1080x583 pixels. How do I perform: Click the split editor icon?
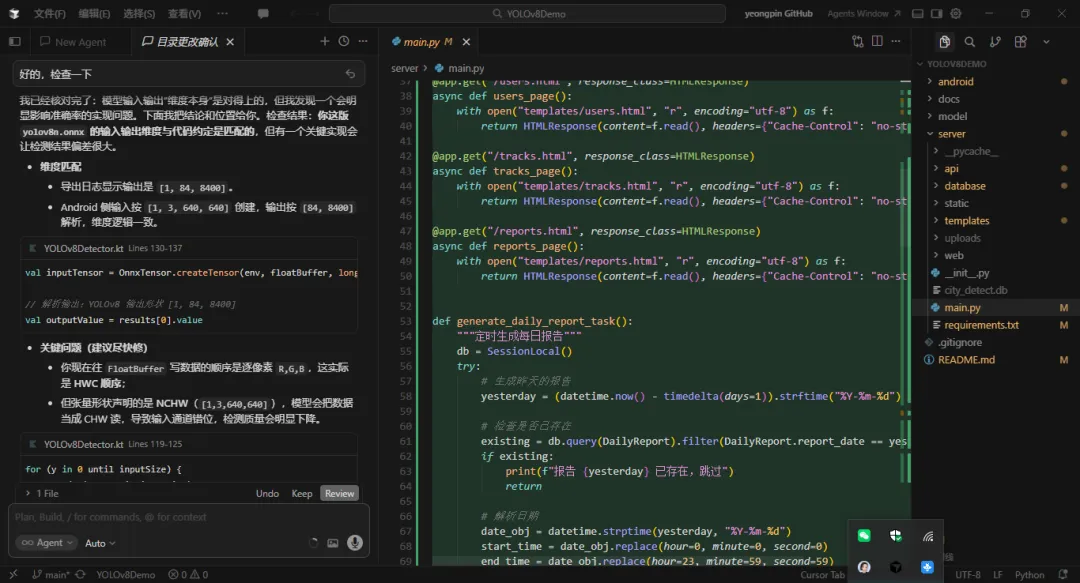877,42
